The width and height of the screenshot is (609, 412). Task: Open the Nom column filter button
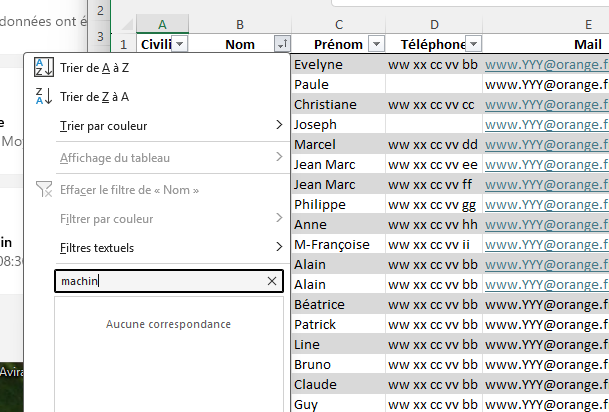(x=281, y=44)
